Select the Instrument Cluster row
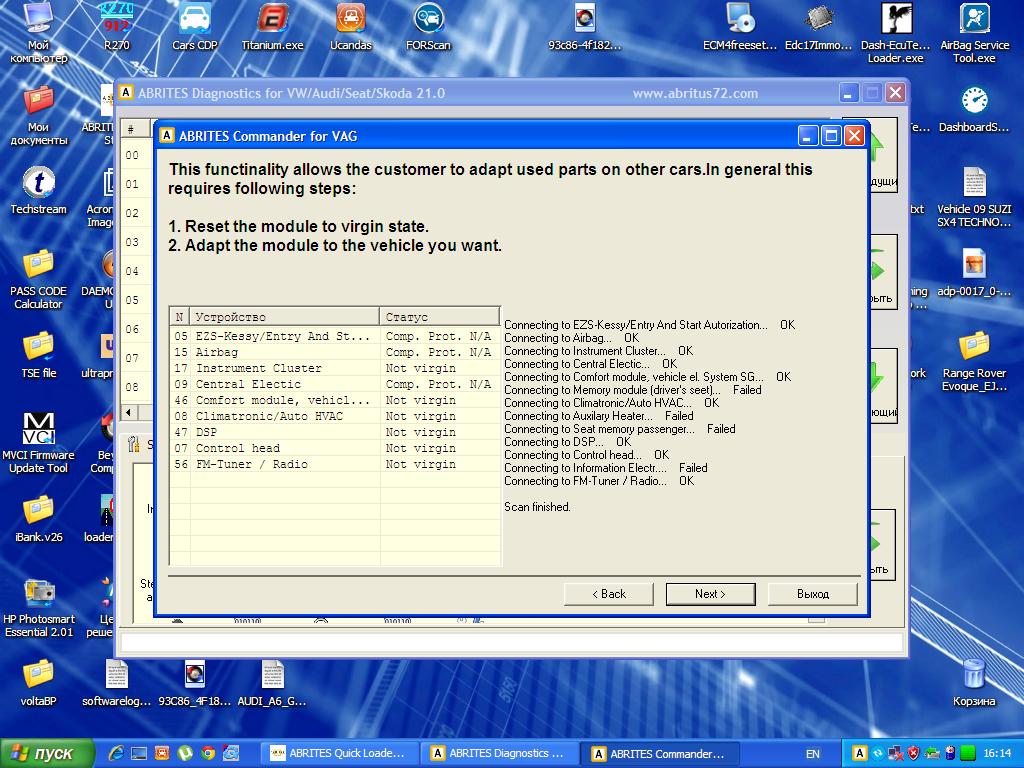1024x768 pixels. [x=335, y=368]
